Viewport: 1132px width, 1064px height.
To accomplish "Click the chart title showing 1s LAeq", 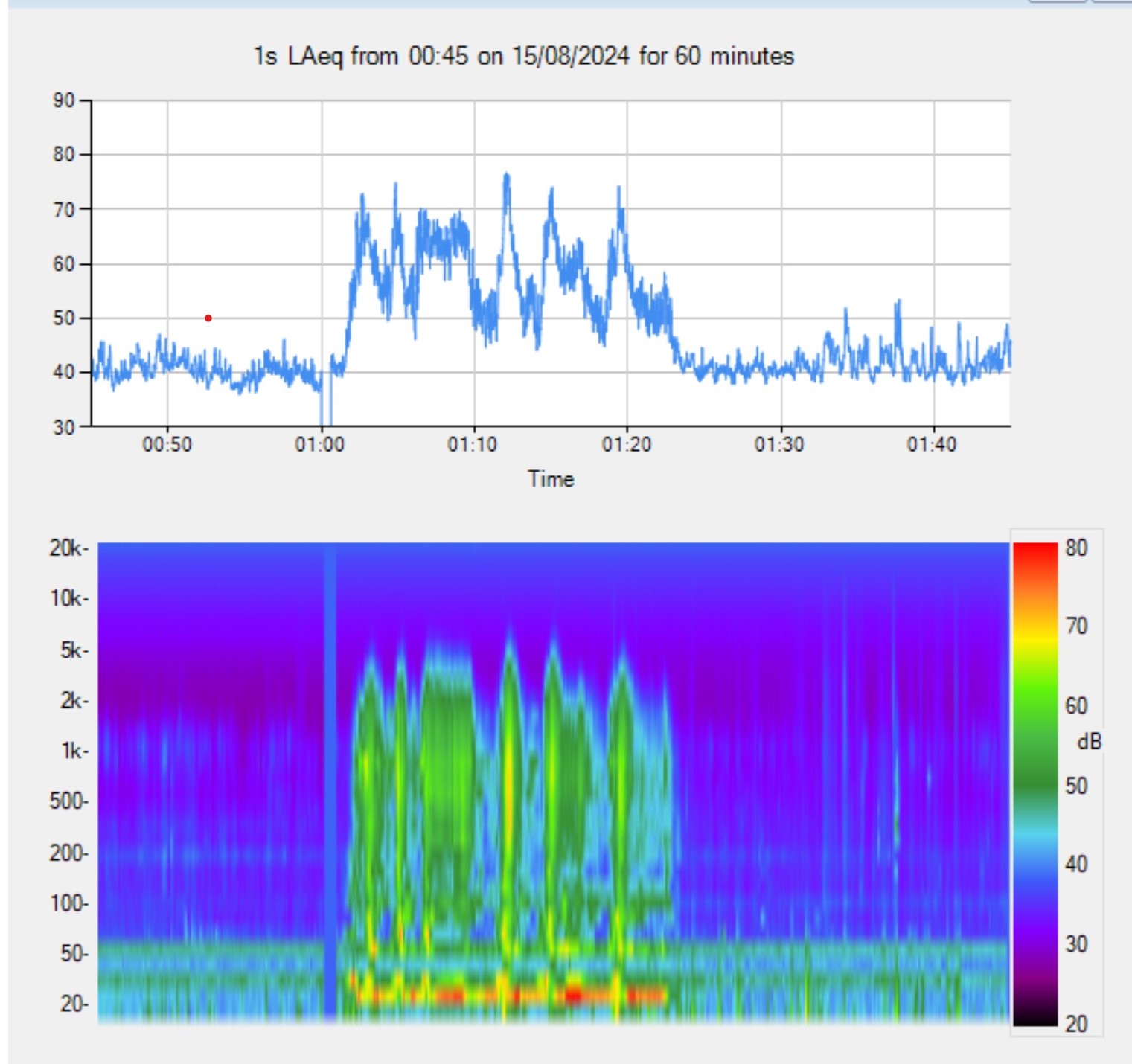I will 523,57.
